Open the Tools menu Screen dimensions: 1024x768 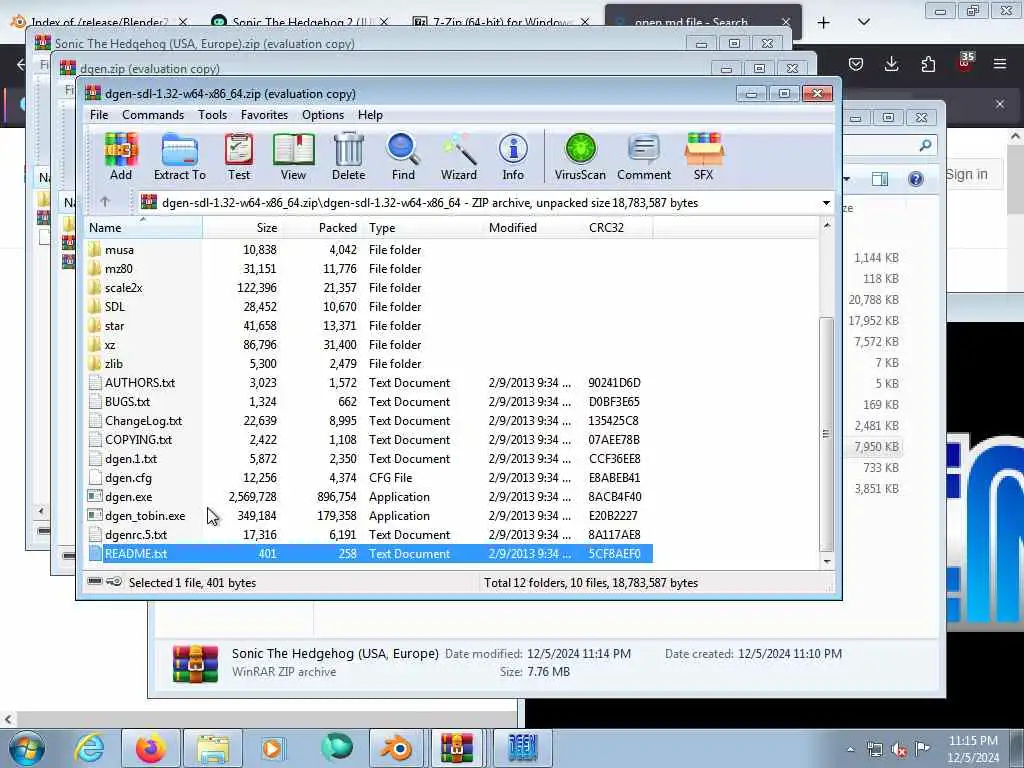[212, 115]
